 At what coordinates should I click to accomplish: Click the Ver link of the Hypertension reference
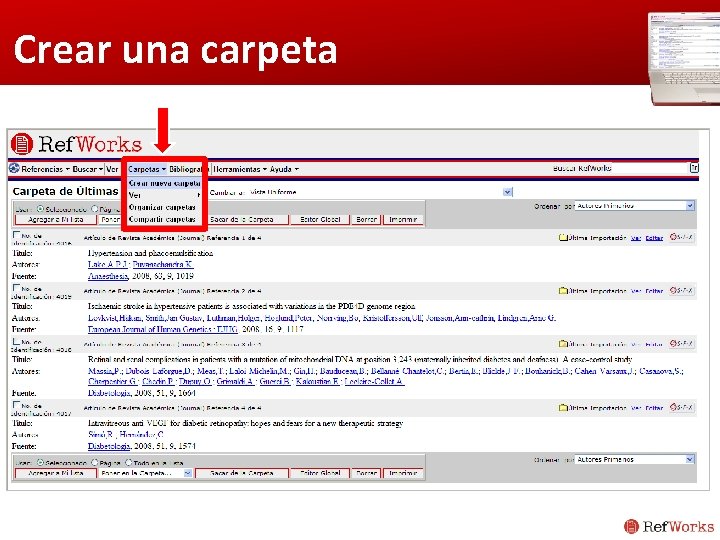click(636, 238)
